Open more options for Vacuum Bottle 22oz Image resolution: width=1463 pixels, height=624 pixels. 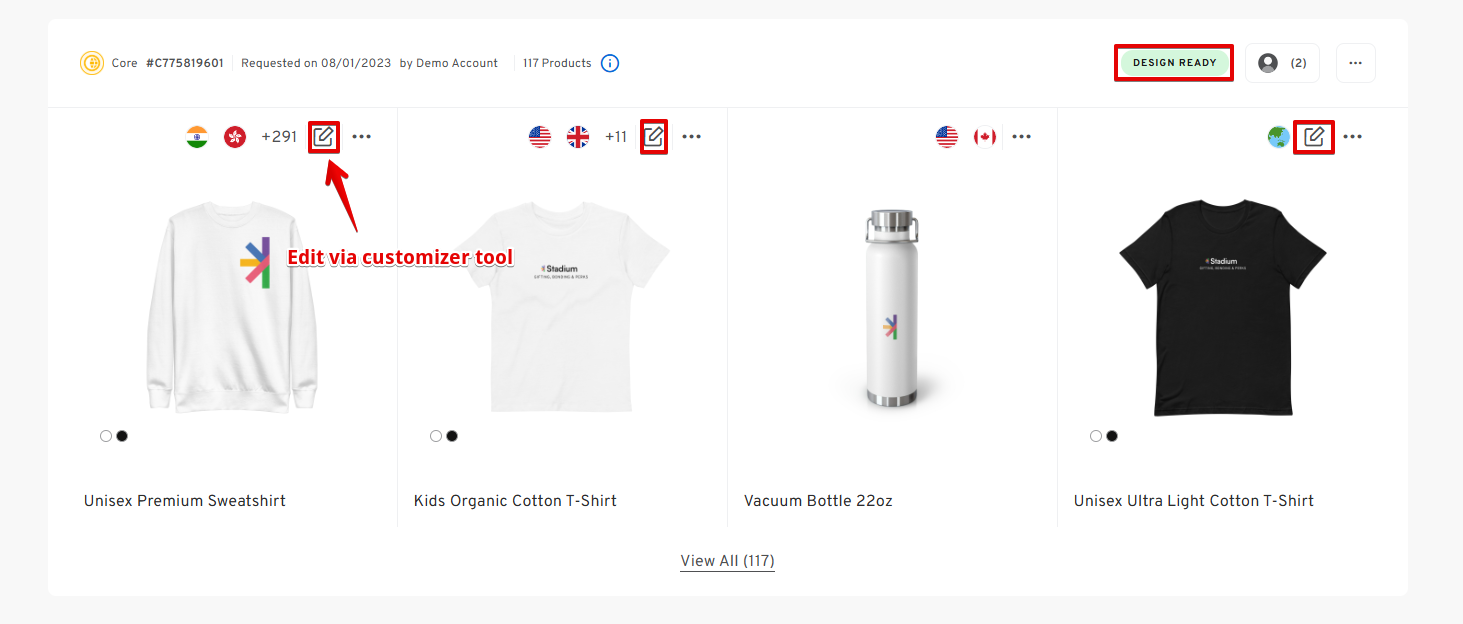[x=1021, y=137]
